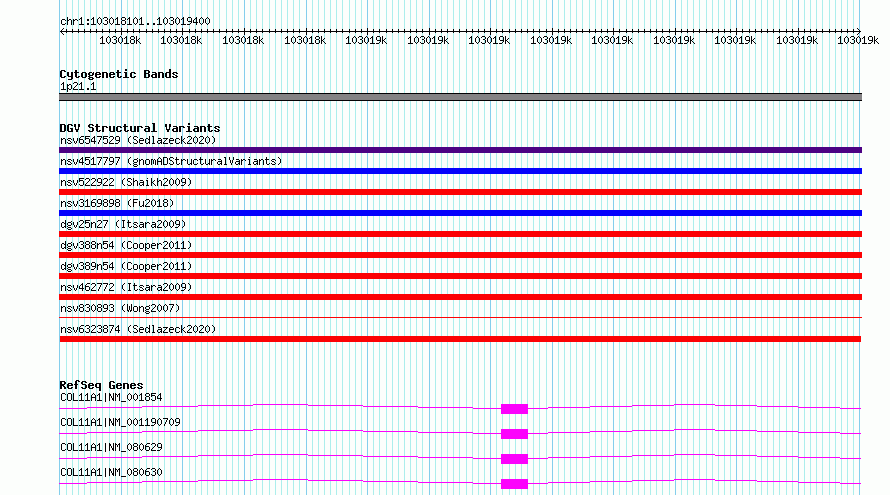Click the red dgv388n54 variant bar
This screenshot has height=495, width=890.
(460, 255)
